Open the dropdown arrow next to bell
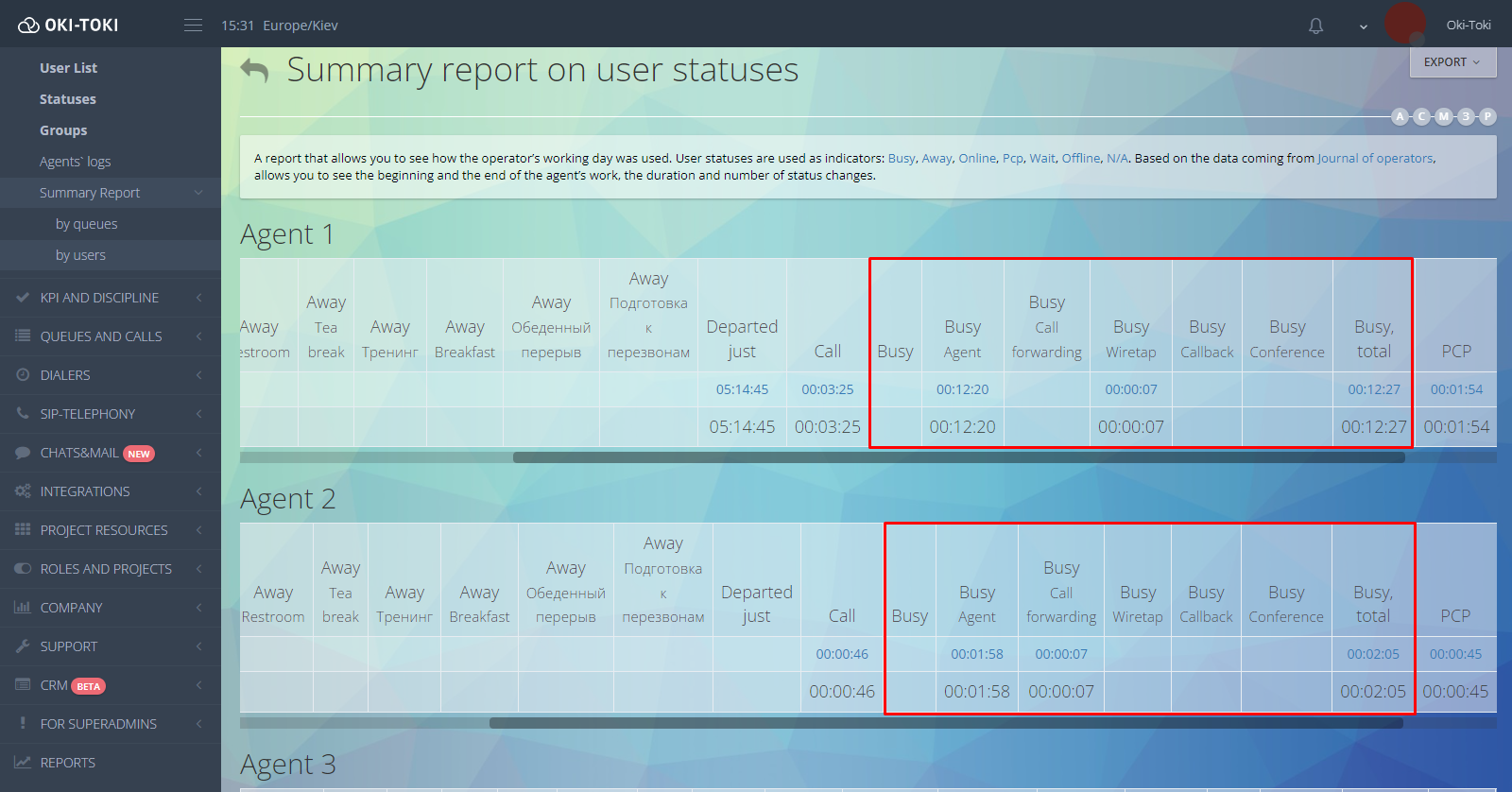 (x=1363, y=26)
